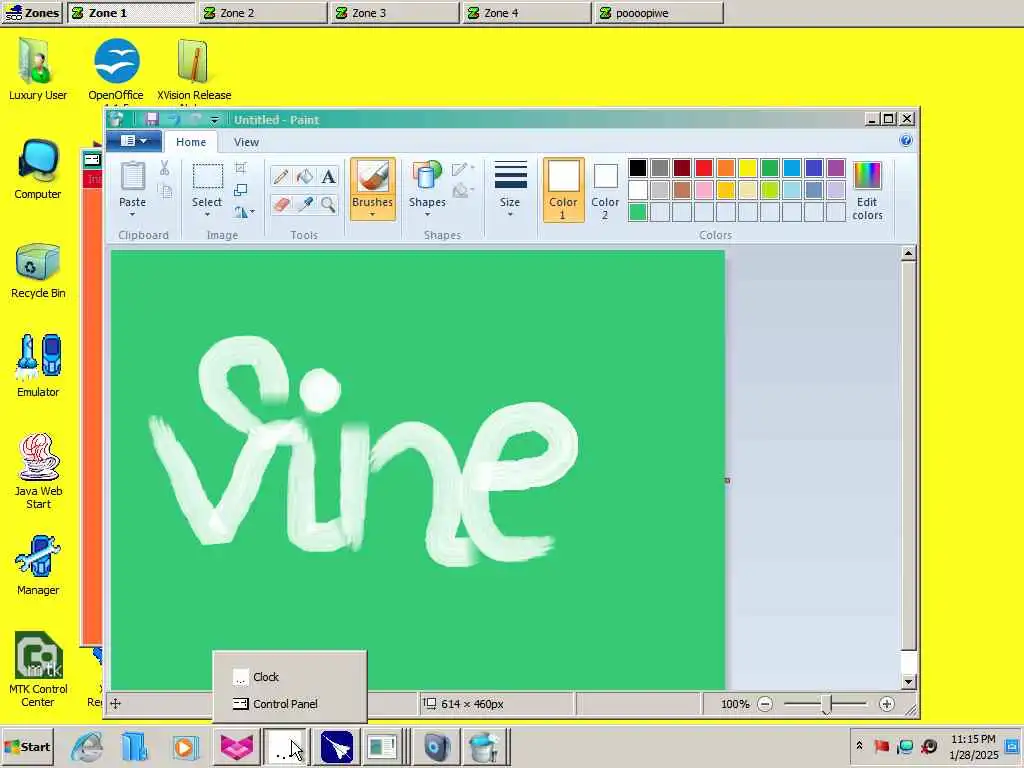Open the Shape outline dropdown
The width and height of the screenshot is (1024, 768).
(462, 169)
